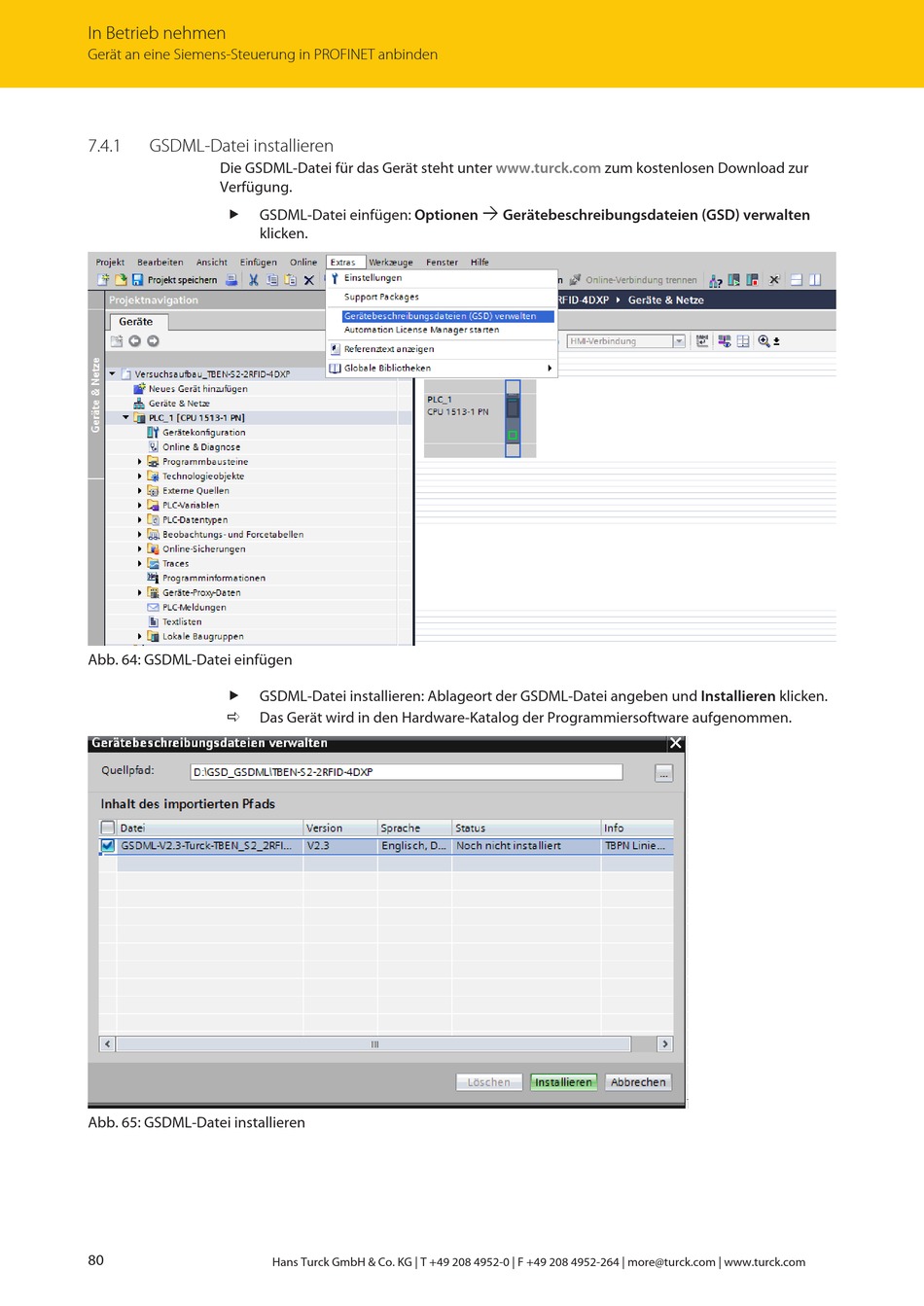Image resolution: width=924 pixels, height=1306 pixels.
Task: Expand the Externe Quellen folder
Action: point(140,491)
